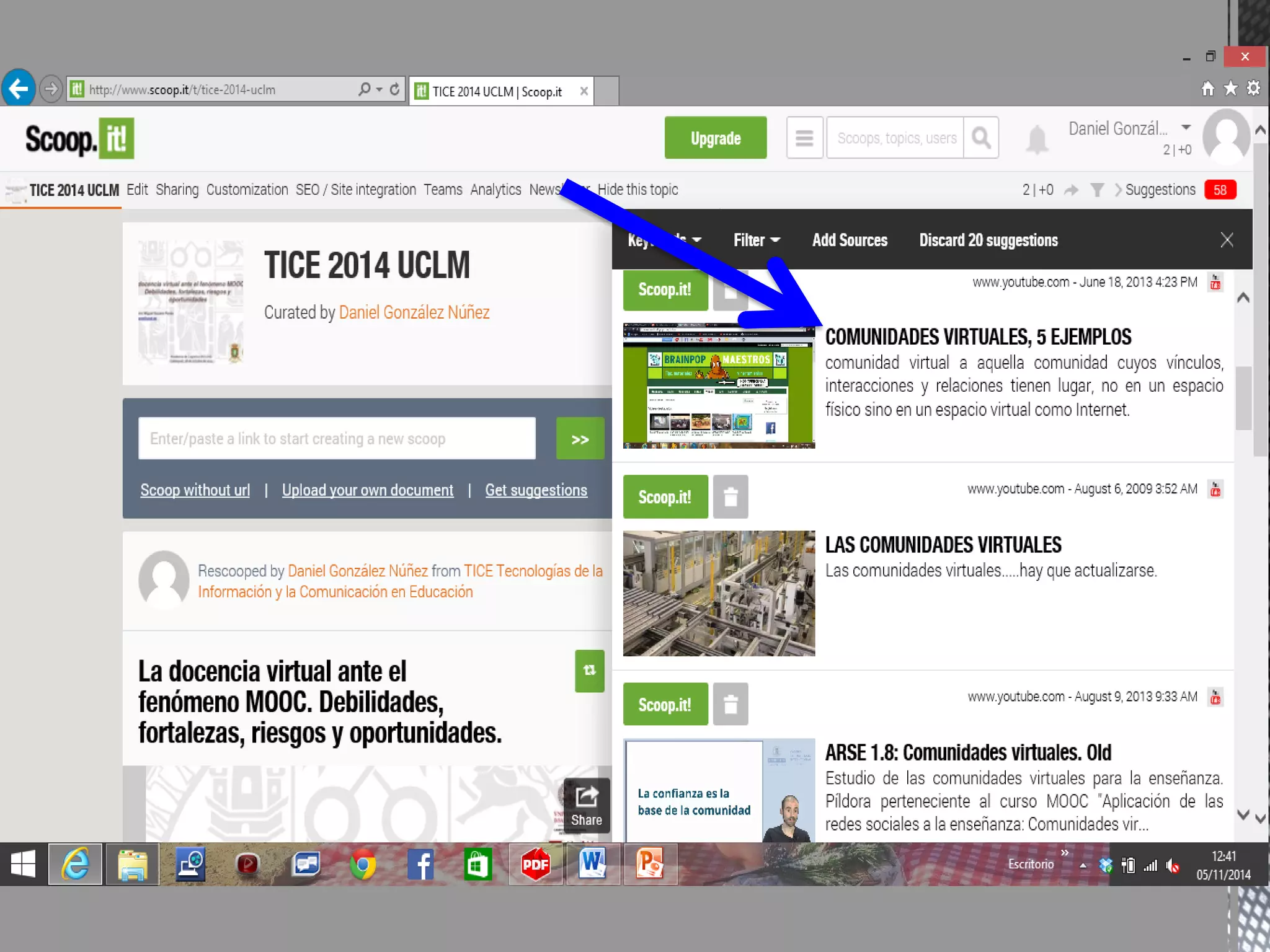Click the new scoop link input field
Image resolution: width=1270 pixels, height=952 pixels.
[337, 439]
